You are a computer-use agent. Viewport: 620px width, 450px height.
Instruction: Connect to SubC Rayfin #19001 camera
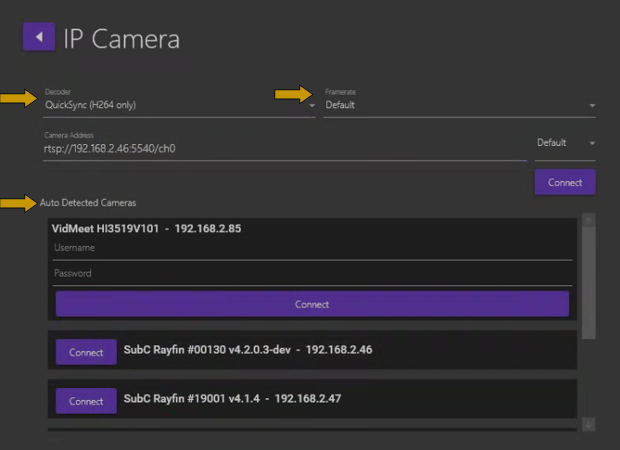(x=86, y=401)
